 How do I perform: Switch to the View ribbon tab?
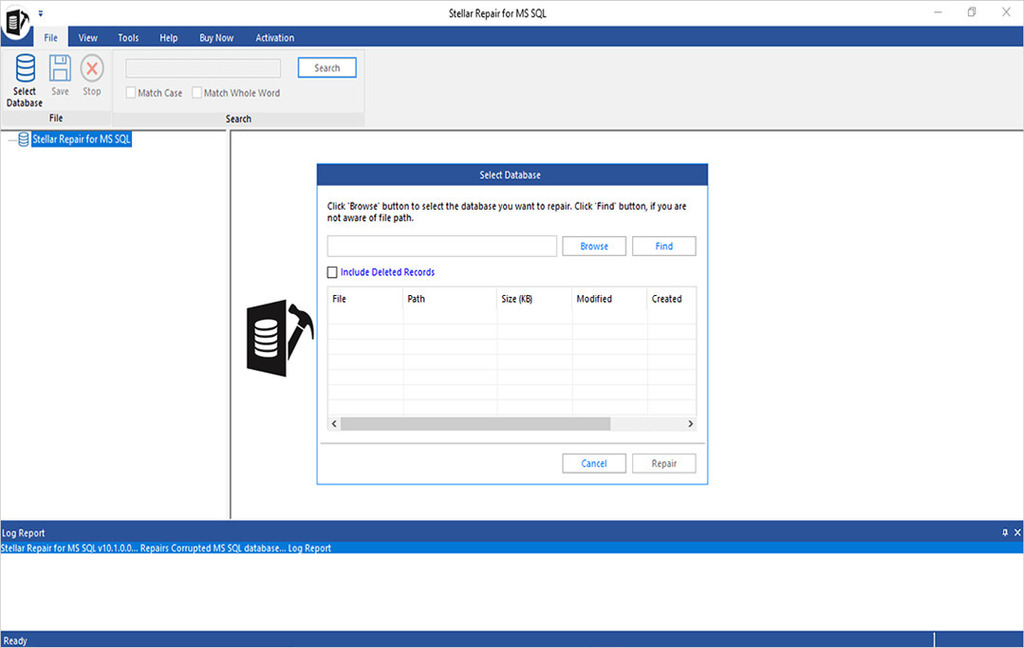[87, 37]
